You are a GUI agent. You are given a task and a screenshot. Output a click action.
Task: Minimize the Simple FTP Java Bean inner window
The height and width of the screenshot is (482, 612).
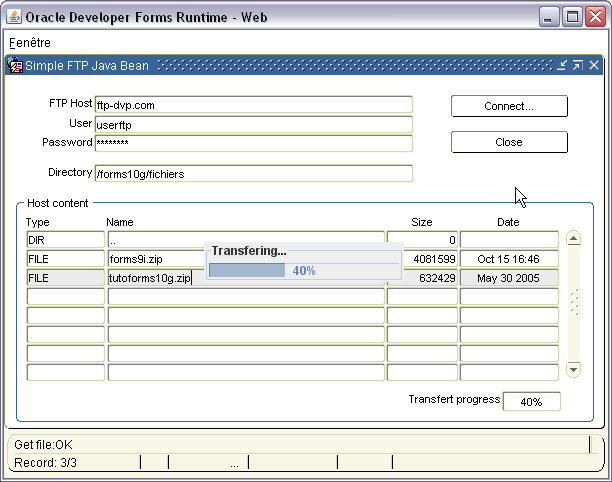pos(561,65)
